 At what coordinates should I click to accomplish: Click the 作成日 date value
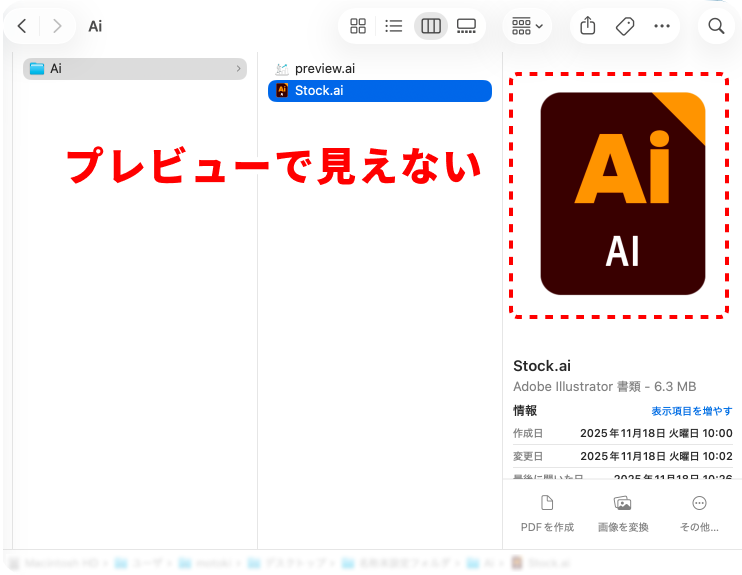point(656,433)
